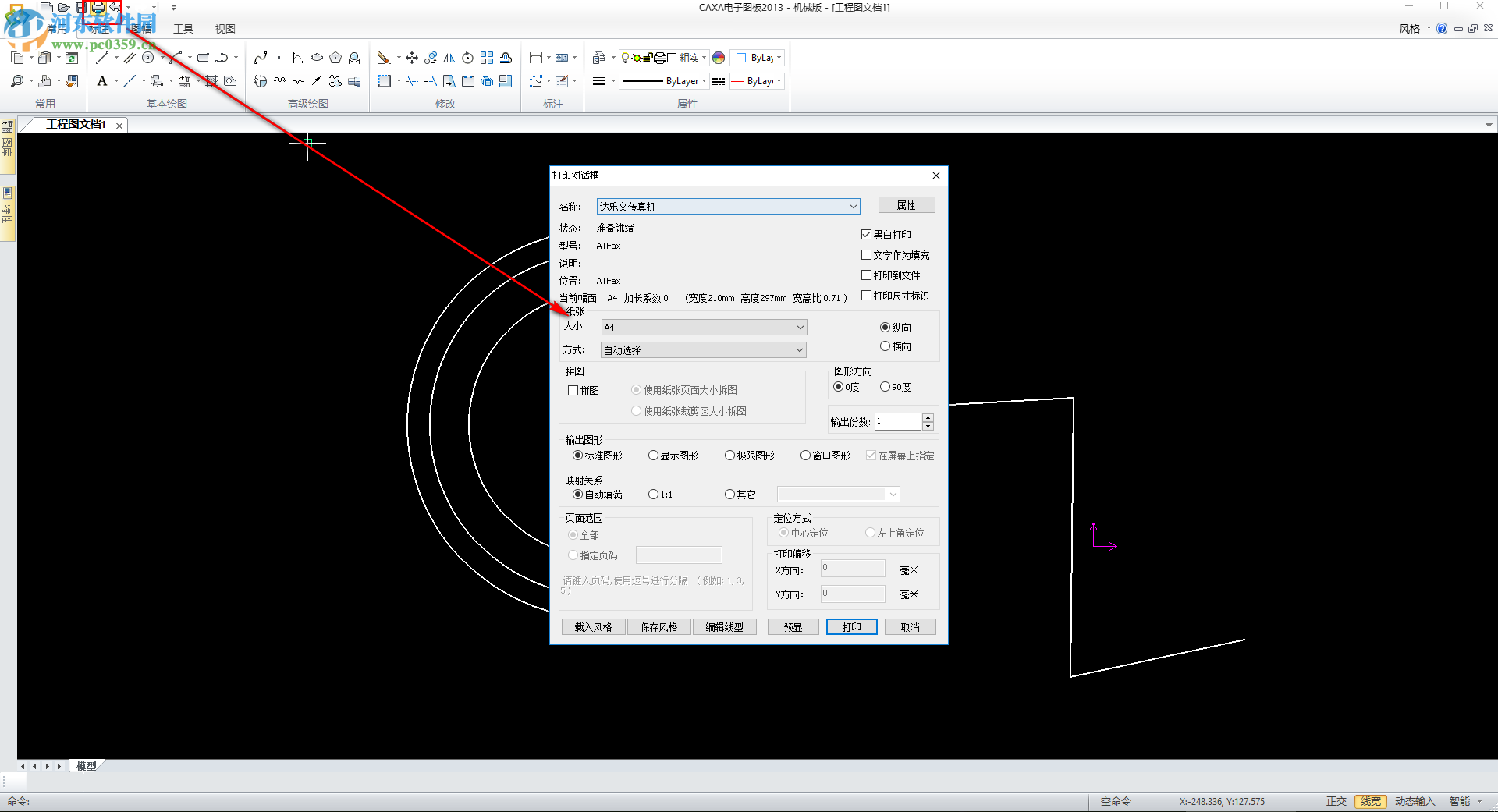Click the layer color wheel swatch

click(719, 58)
